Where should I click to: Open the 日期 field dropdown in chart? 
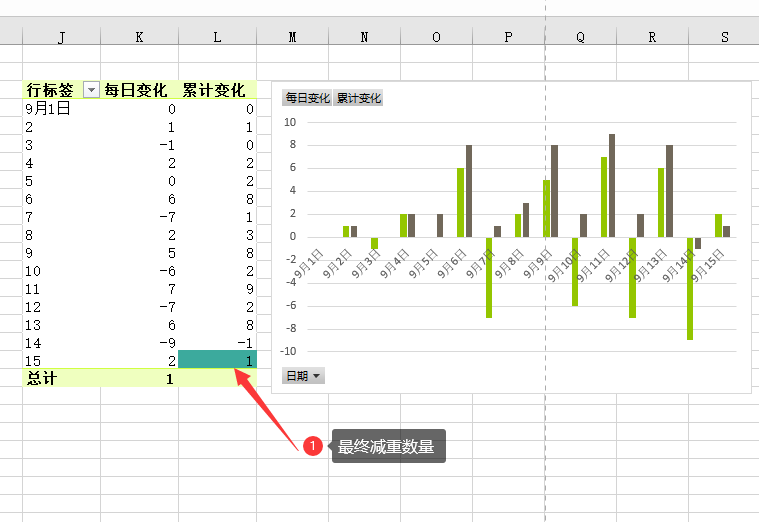(x=304, y=376)
